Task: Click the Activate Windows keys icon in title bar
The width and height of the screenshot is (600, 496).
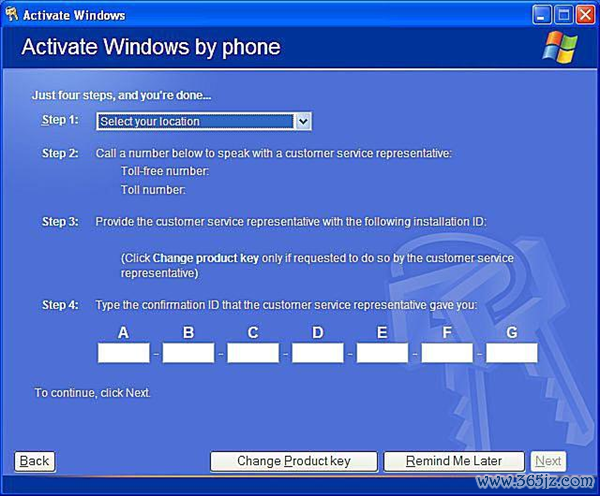Action: coord(12,15)
